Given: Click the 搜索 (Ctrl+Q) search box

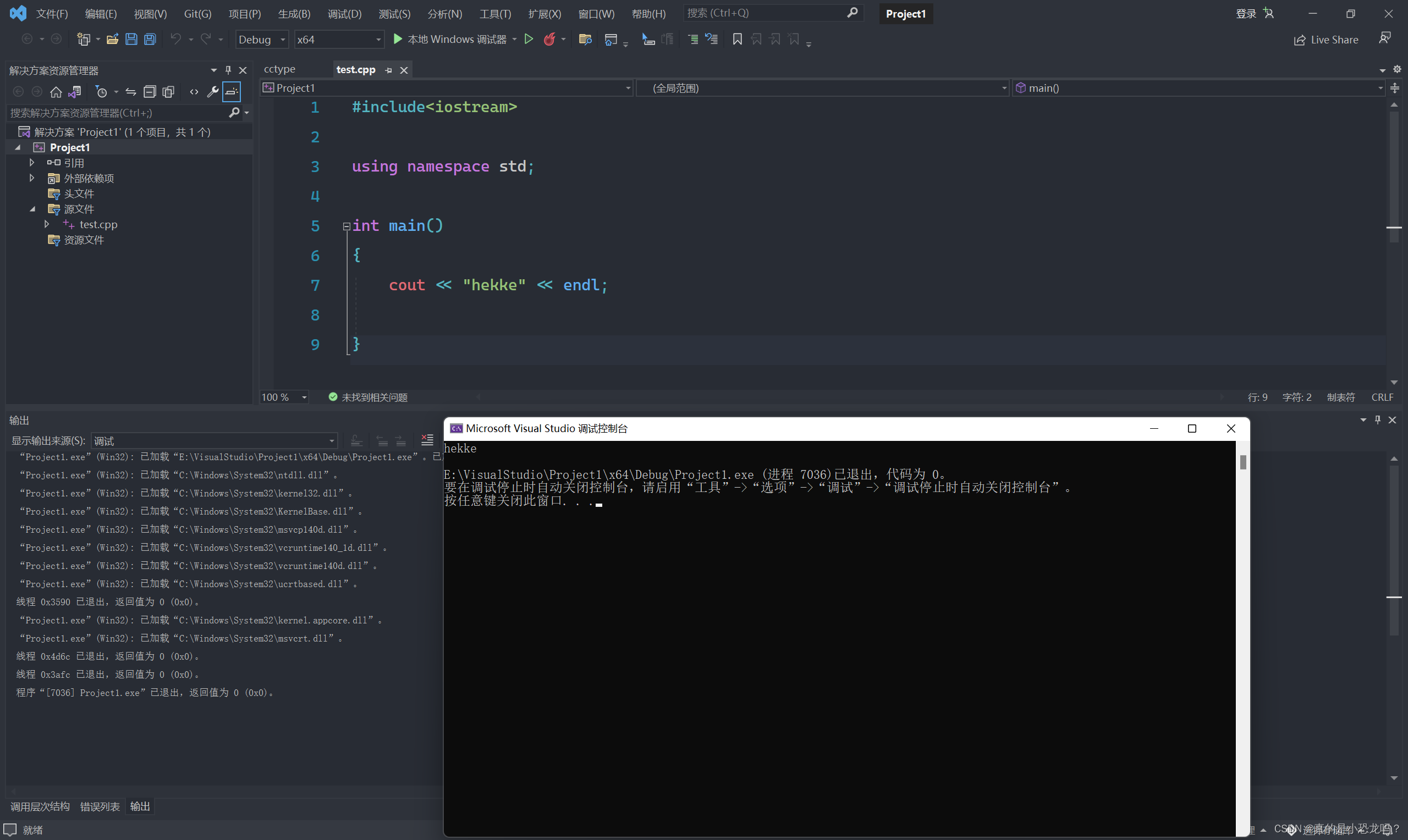Looking at the screenshot, I should tap(765, 13).
